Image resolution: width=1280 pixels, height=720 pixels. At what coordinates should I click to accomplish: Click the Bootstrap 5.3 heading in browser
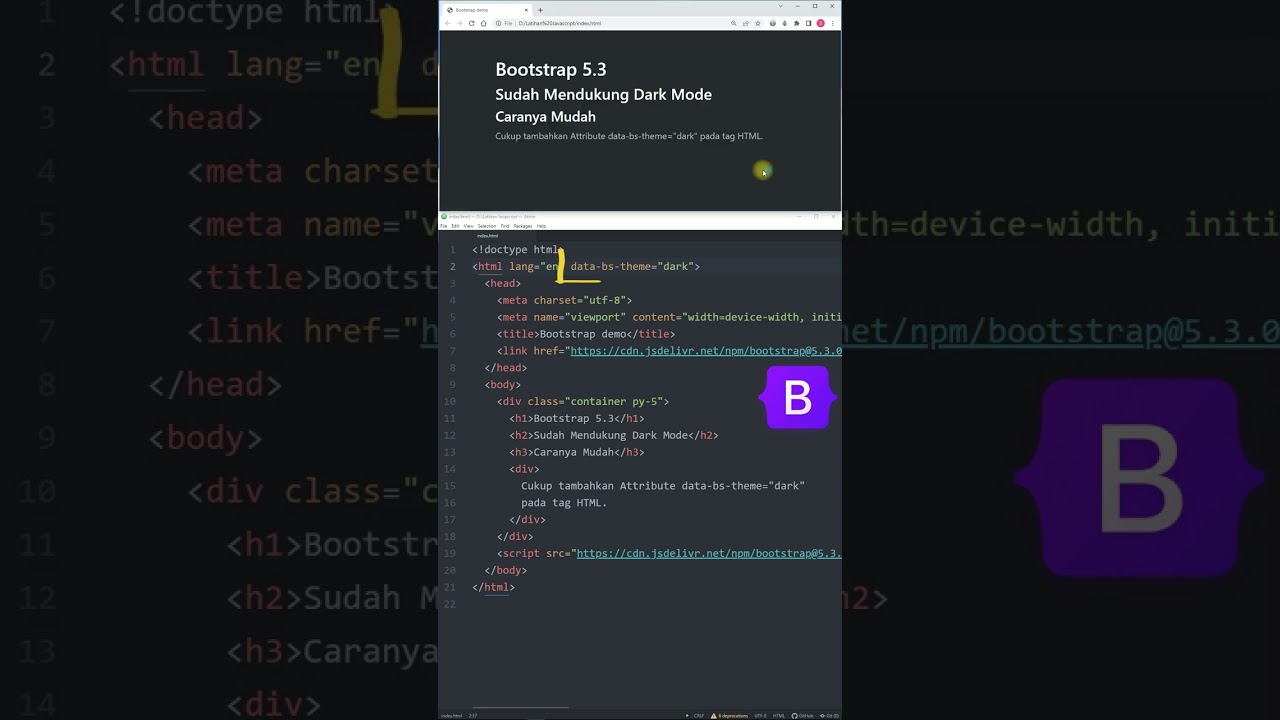coord(551,69)
